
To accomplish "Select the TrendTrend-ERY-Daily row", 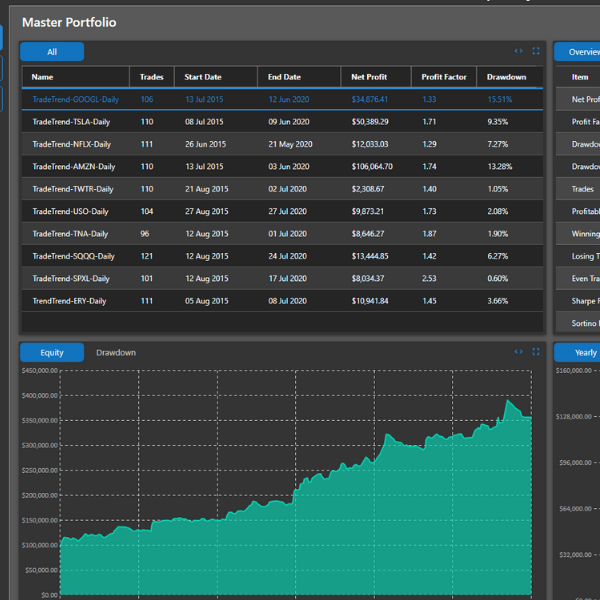I will tap(282, 301).
